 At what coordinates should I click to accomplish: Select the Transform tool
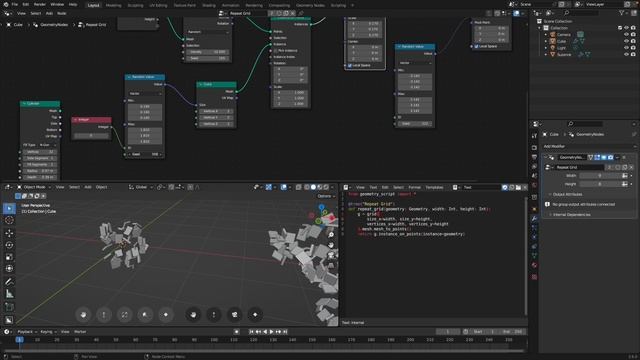[x=9, y=269]
